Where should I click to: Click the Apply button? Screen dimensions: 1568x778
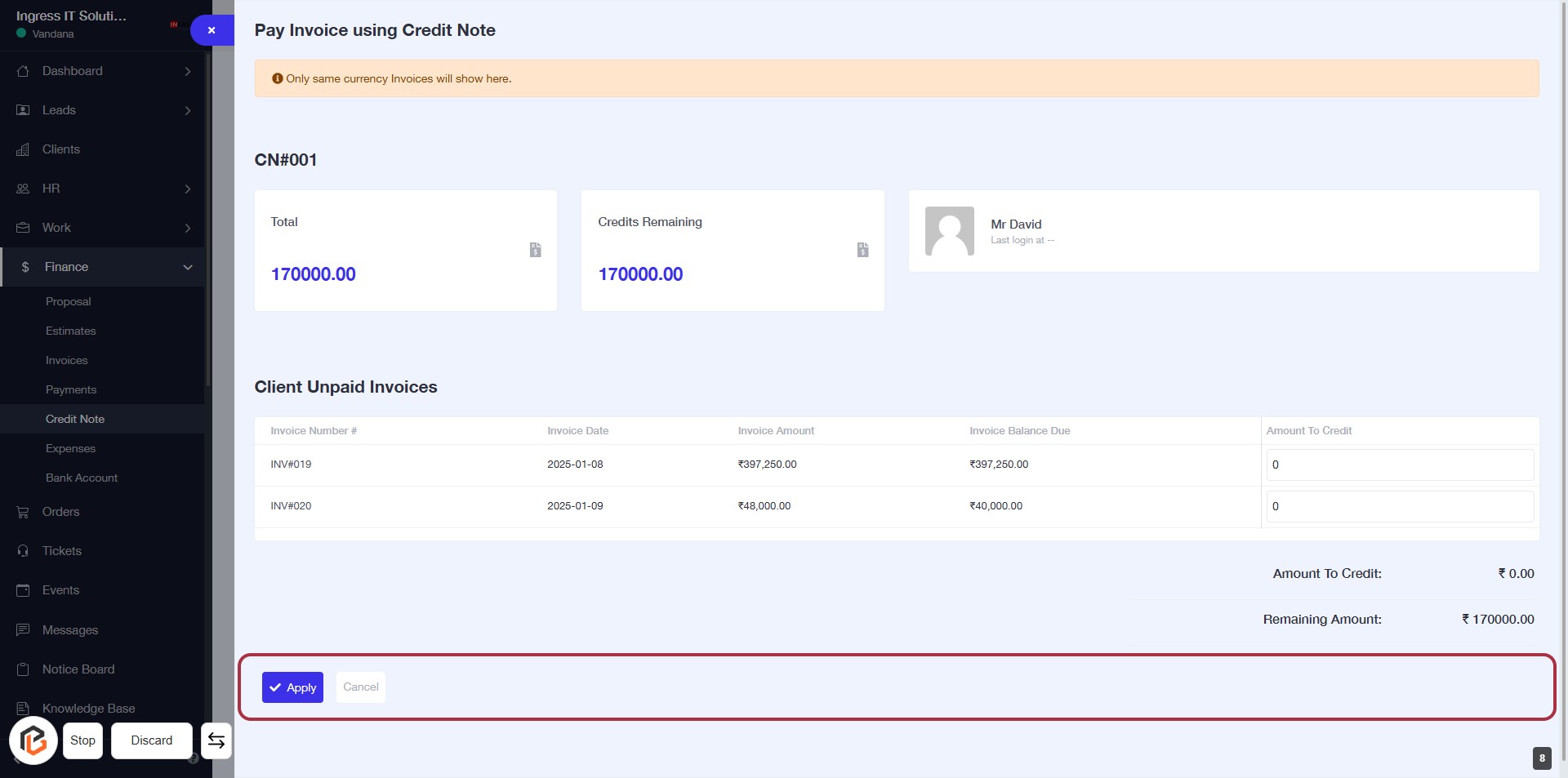click(292, 687)
